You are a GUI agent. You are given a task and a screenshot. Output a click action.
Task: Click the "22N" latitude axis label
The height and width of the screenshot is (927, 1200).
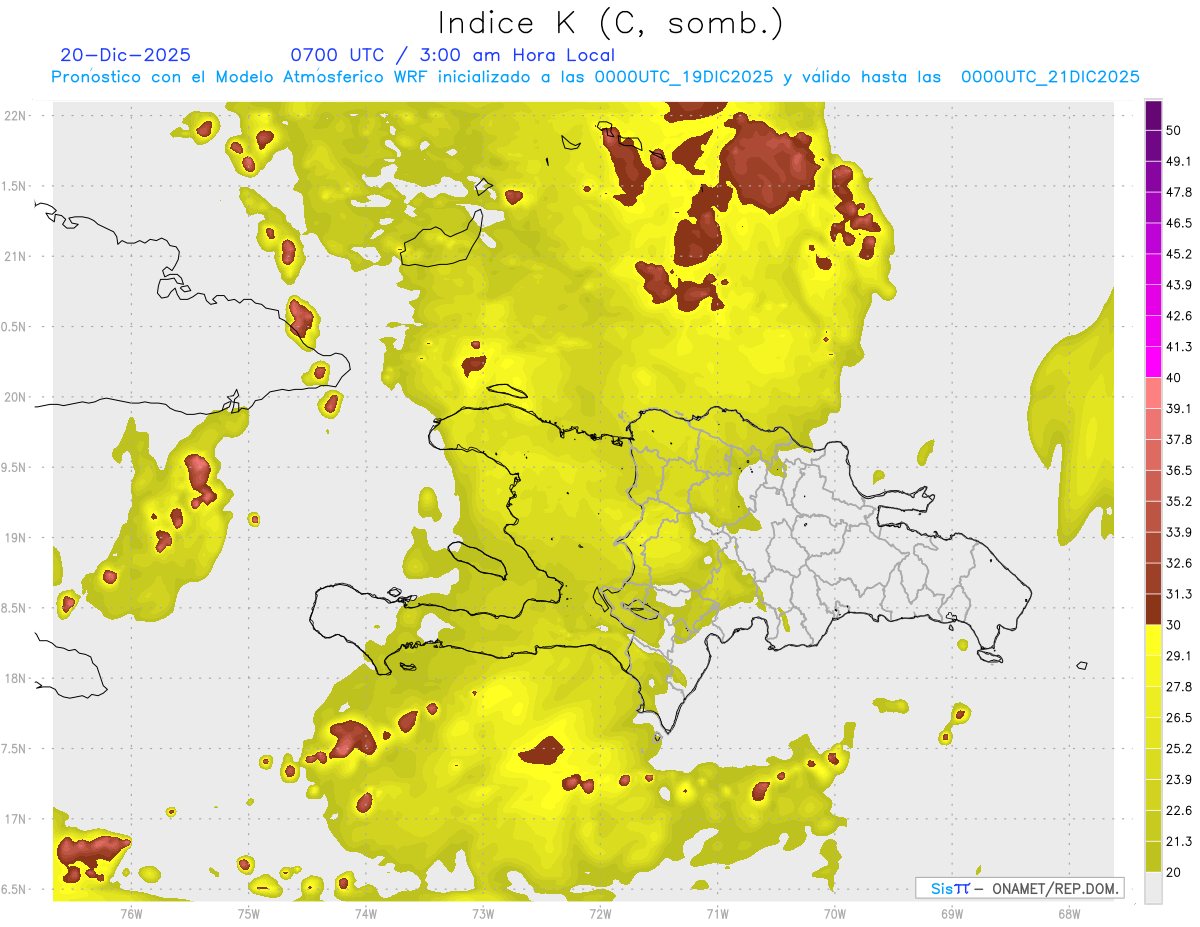15,116
